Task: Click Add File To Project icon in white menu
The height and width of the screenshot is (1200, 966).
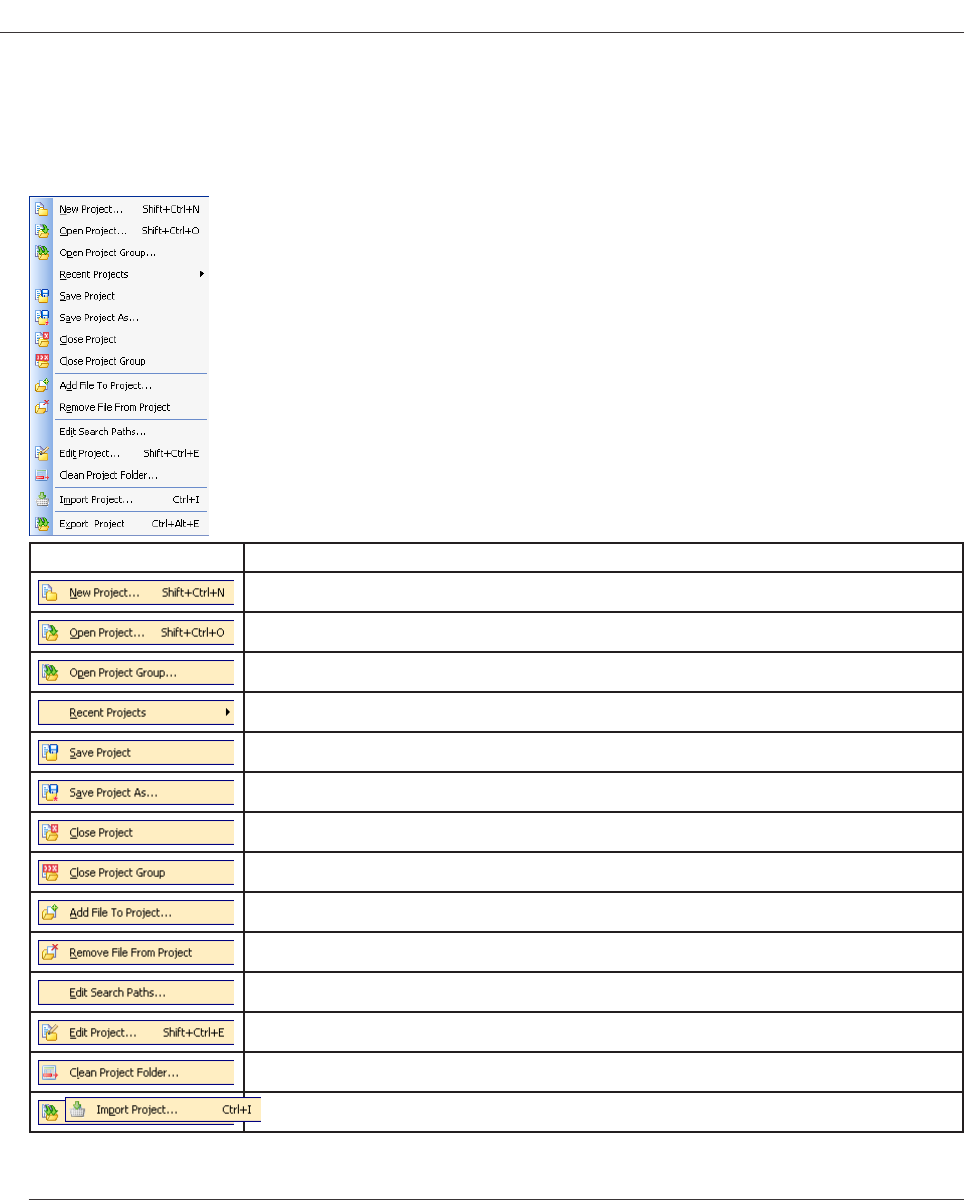Action: [x=41, y=385]
